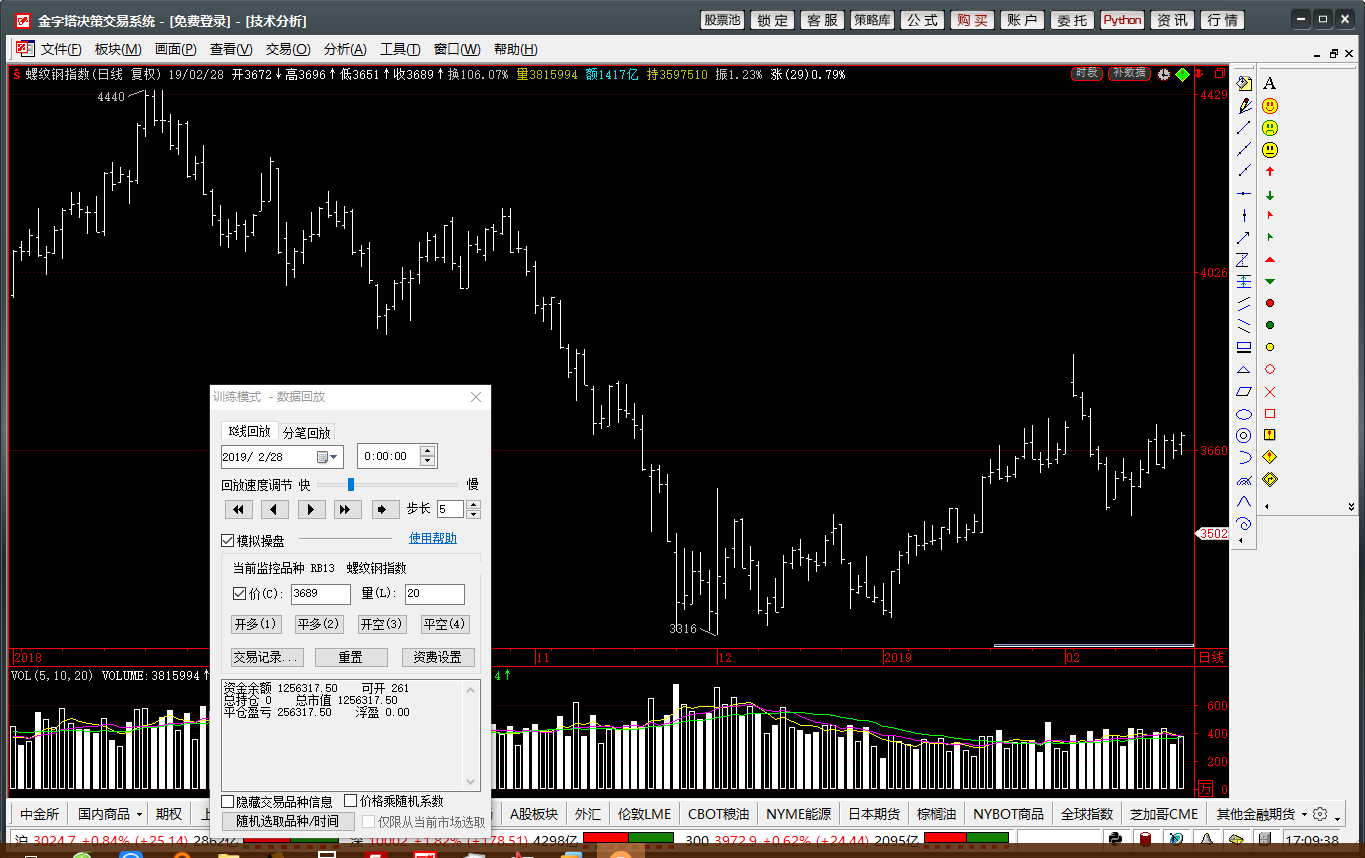Open the 工具(T) menu
The width and height of the screenshot is (1365, 858).
point(400,49)
